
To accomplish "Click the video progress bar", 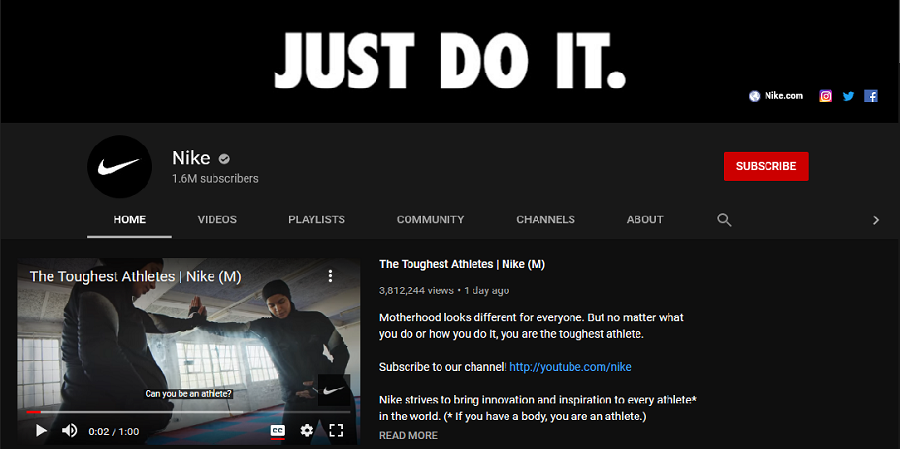I will tap(188, 412).
